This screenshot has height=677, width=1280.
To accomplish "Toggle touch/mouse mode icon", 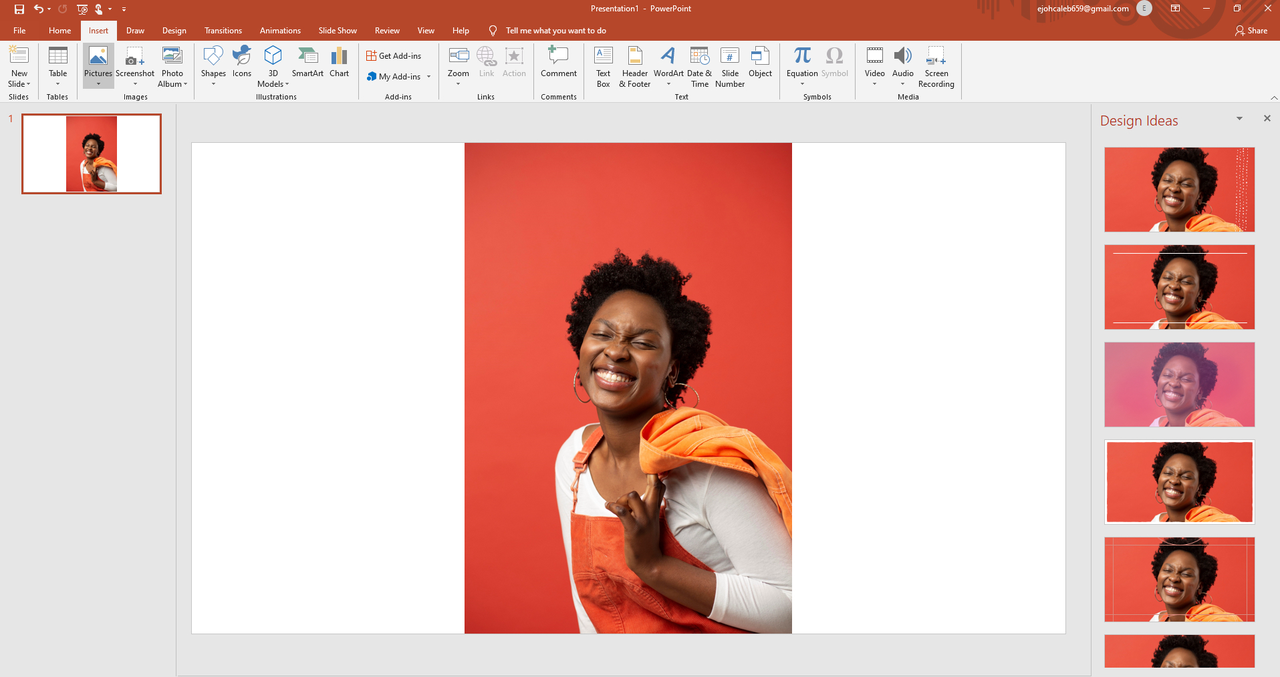I will tap(99, 9).
